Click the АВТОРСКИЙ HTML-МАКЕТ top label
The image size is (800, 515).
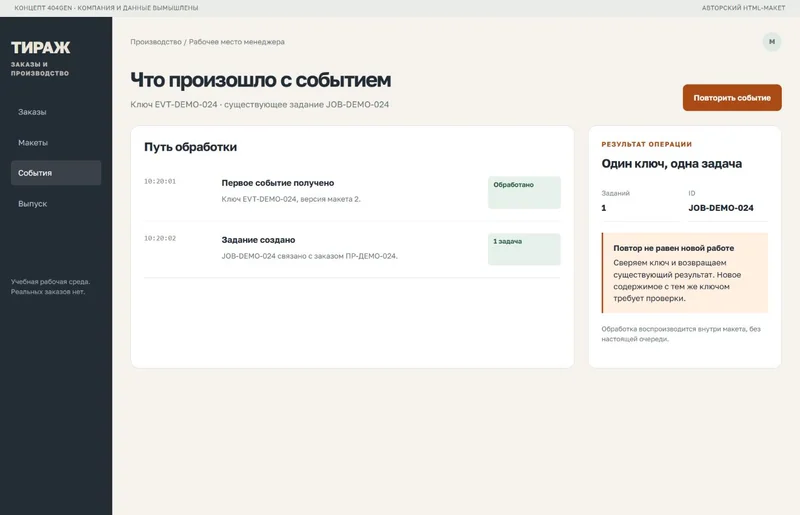point(743,8)
